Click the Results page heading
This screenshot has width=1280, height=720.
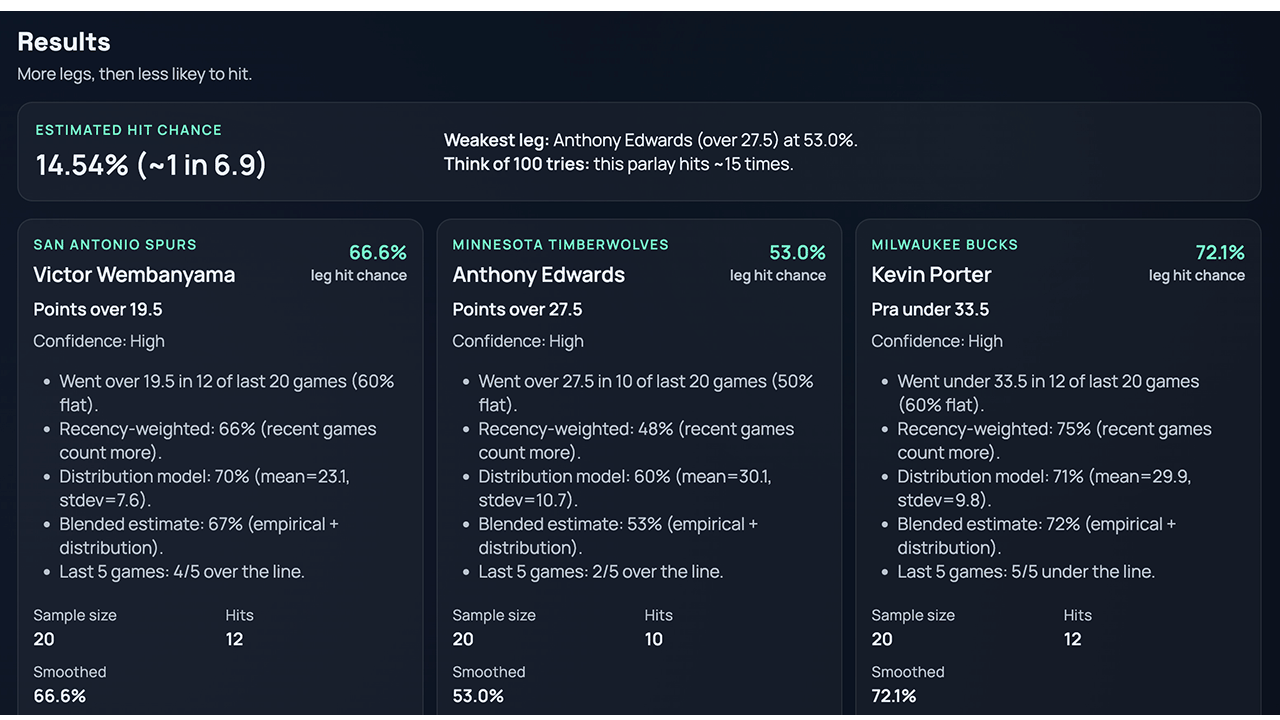tap(63, 42)
